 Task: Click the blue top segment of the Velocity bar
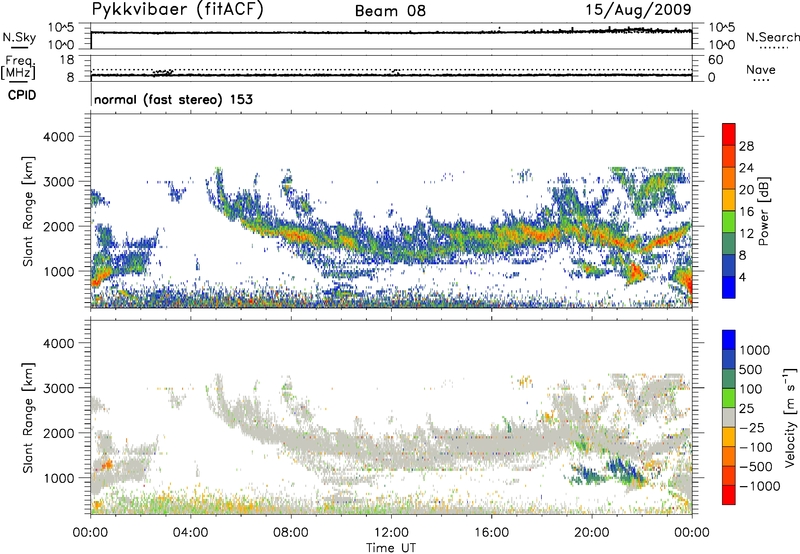(x=729, y=340)
